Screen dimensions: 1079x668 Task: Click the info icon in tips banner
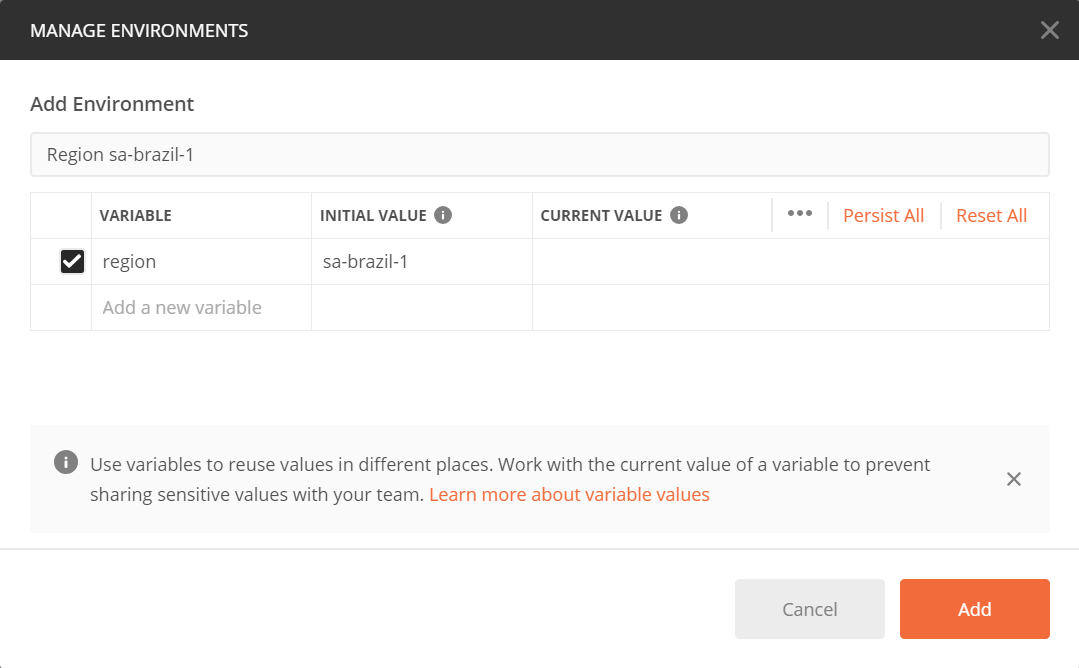pyautogui.click(x=66, y=462)
